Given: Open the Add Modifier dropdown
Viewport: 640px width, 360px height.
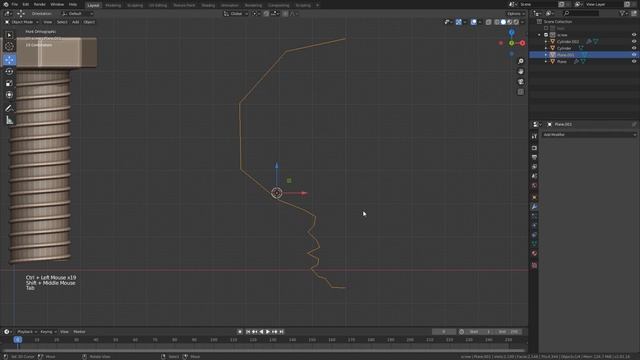Looking at the screenshot, I should coord(589,135).
